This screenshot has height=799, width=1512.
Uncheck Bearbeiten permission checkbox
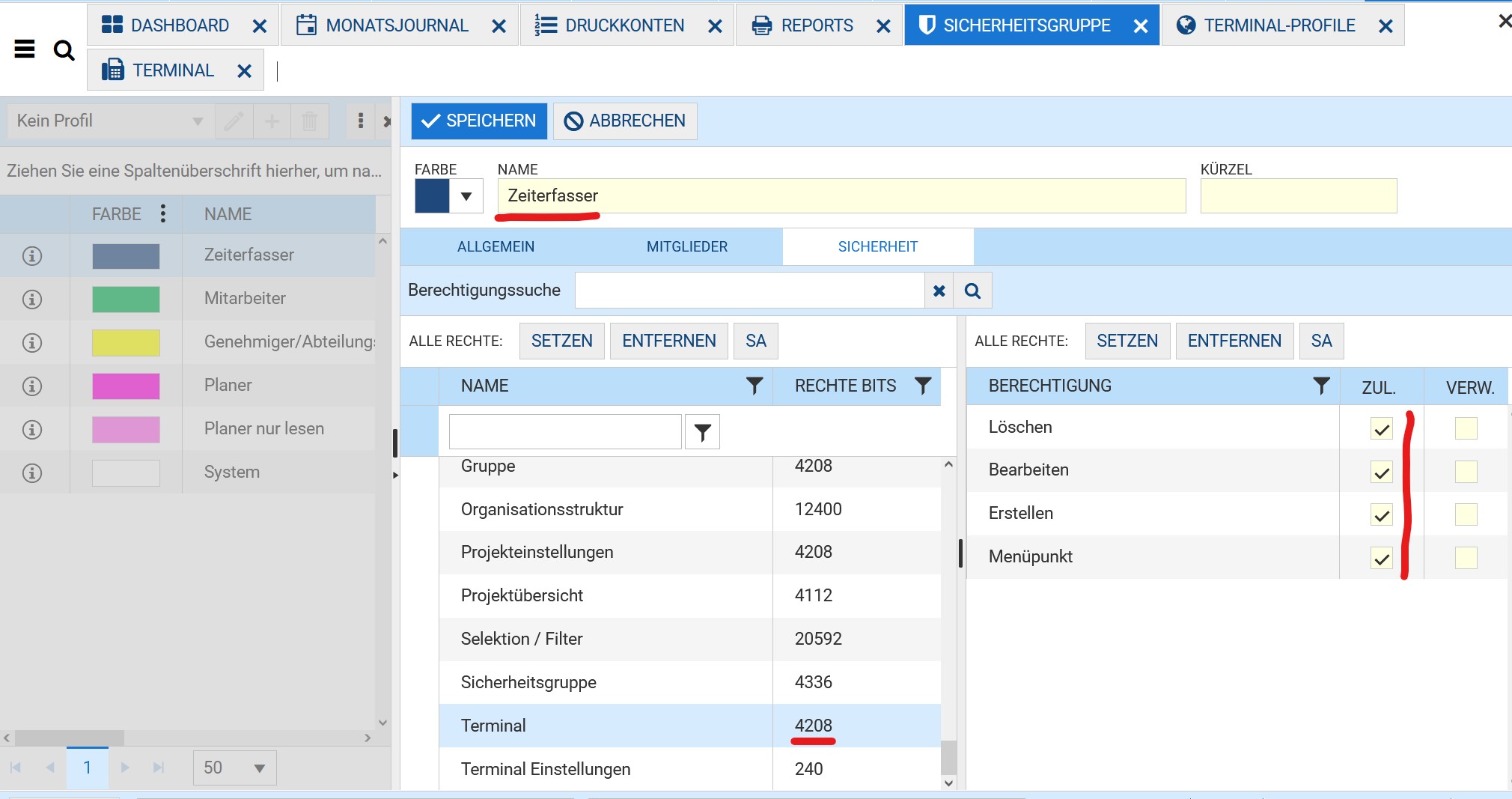(x=1380, y=470)
